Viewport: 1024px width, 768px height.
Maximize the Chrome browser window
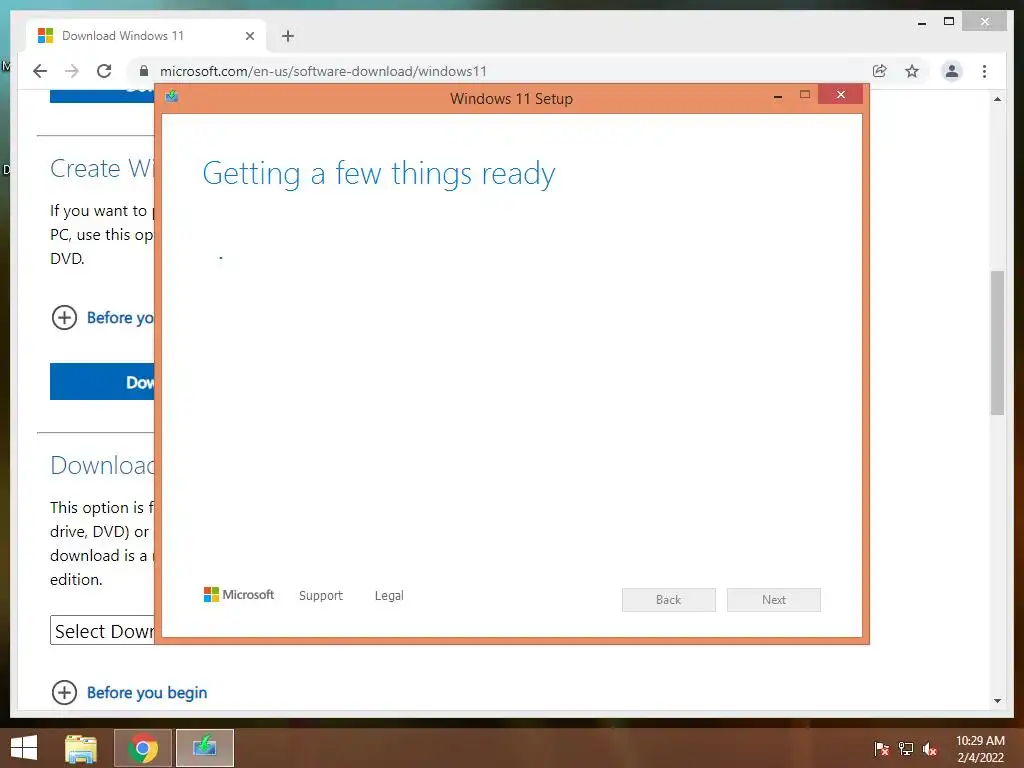coord(949,22)
